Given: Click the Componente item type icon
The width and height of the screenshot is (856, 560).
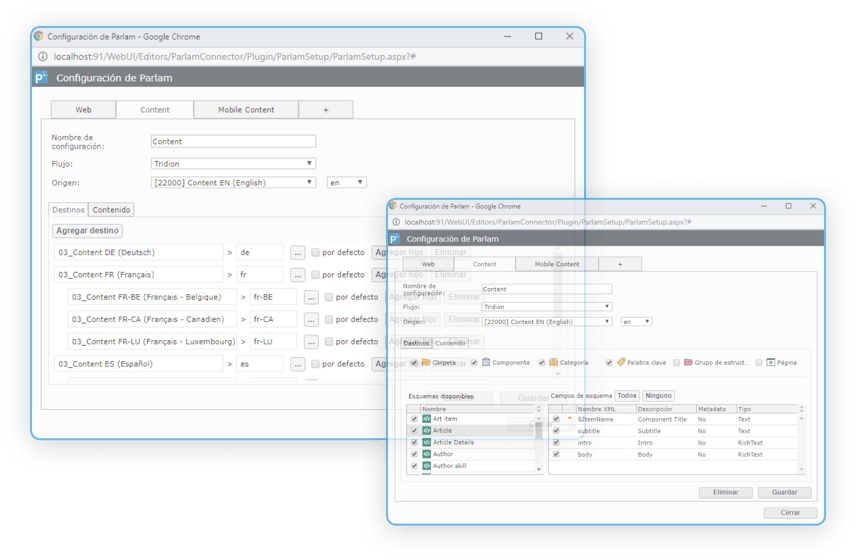Looking at the screenshot, I should (x=485, y=362).
